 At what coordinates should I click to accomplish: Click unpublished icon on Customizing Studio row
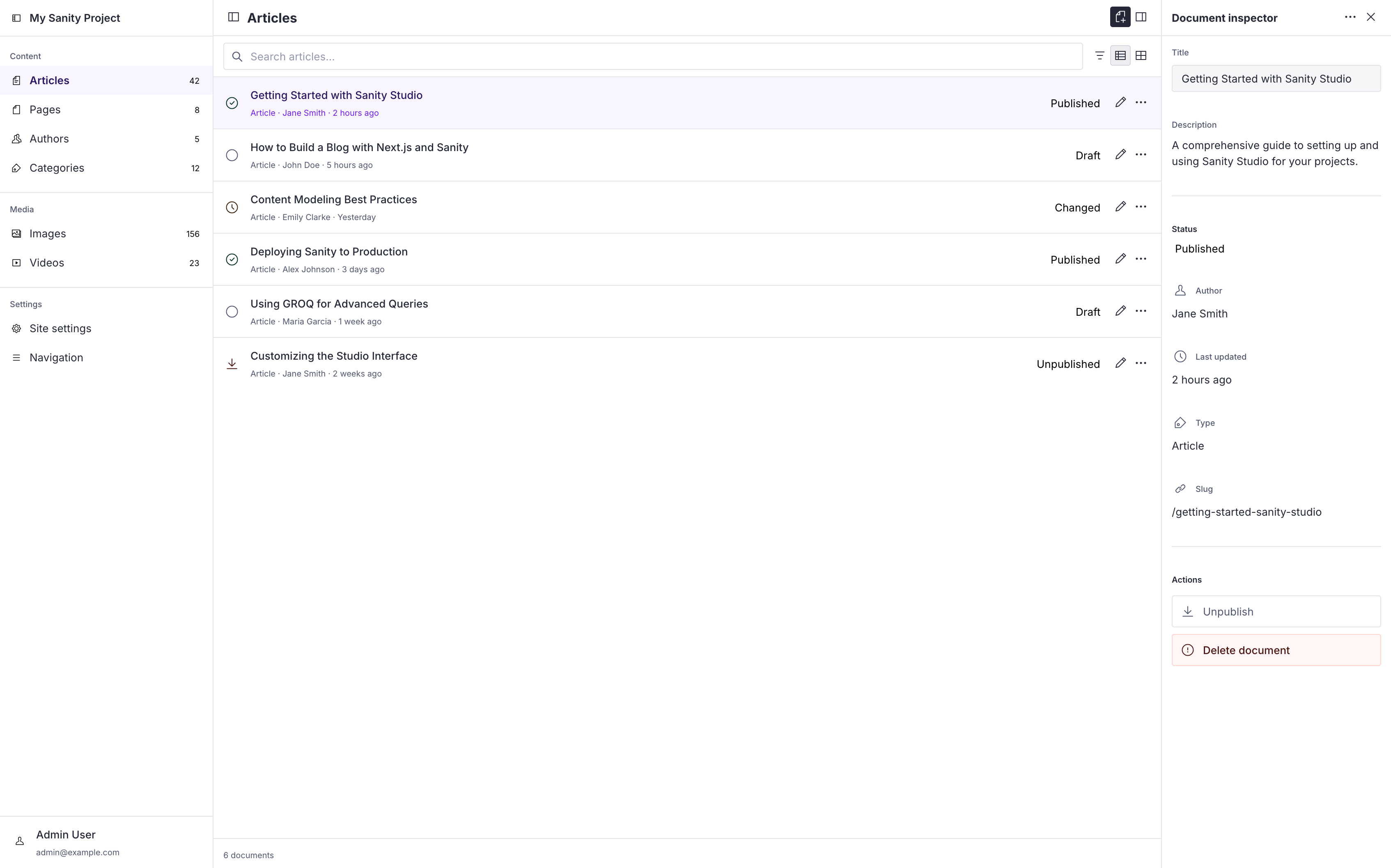[232, 364]
